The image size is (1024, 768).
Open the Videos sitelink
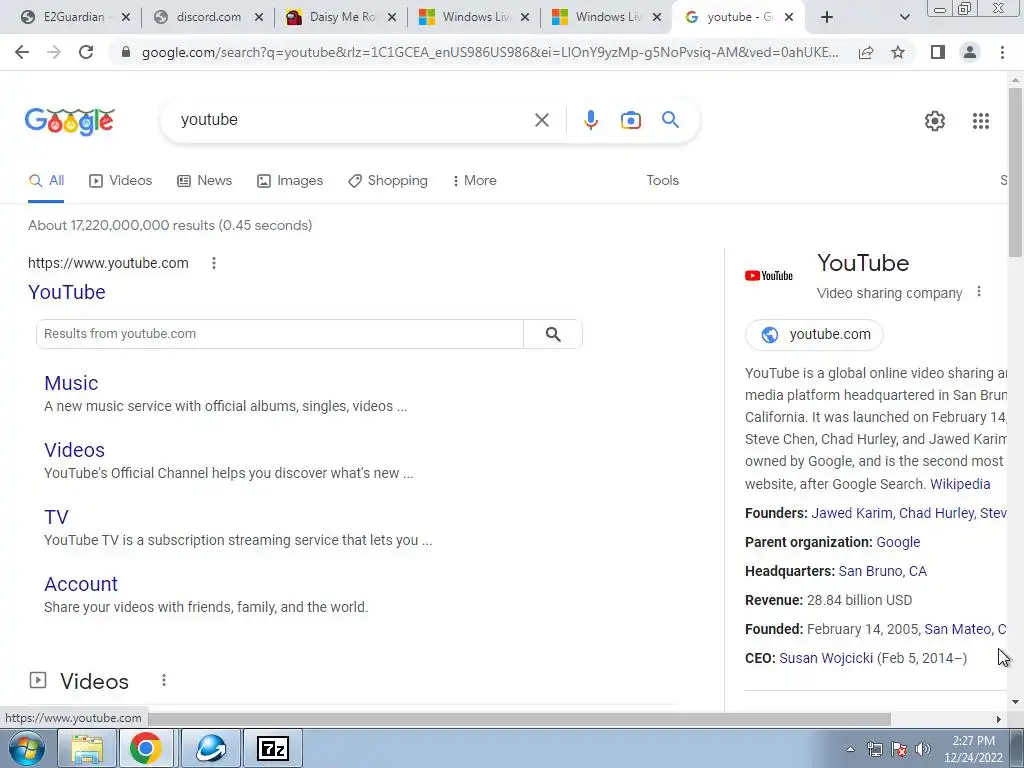pos(74,450)
